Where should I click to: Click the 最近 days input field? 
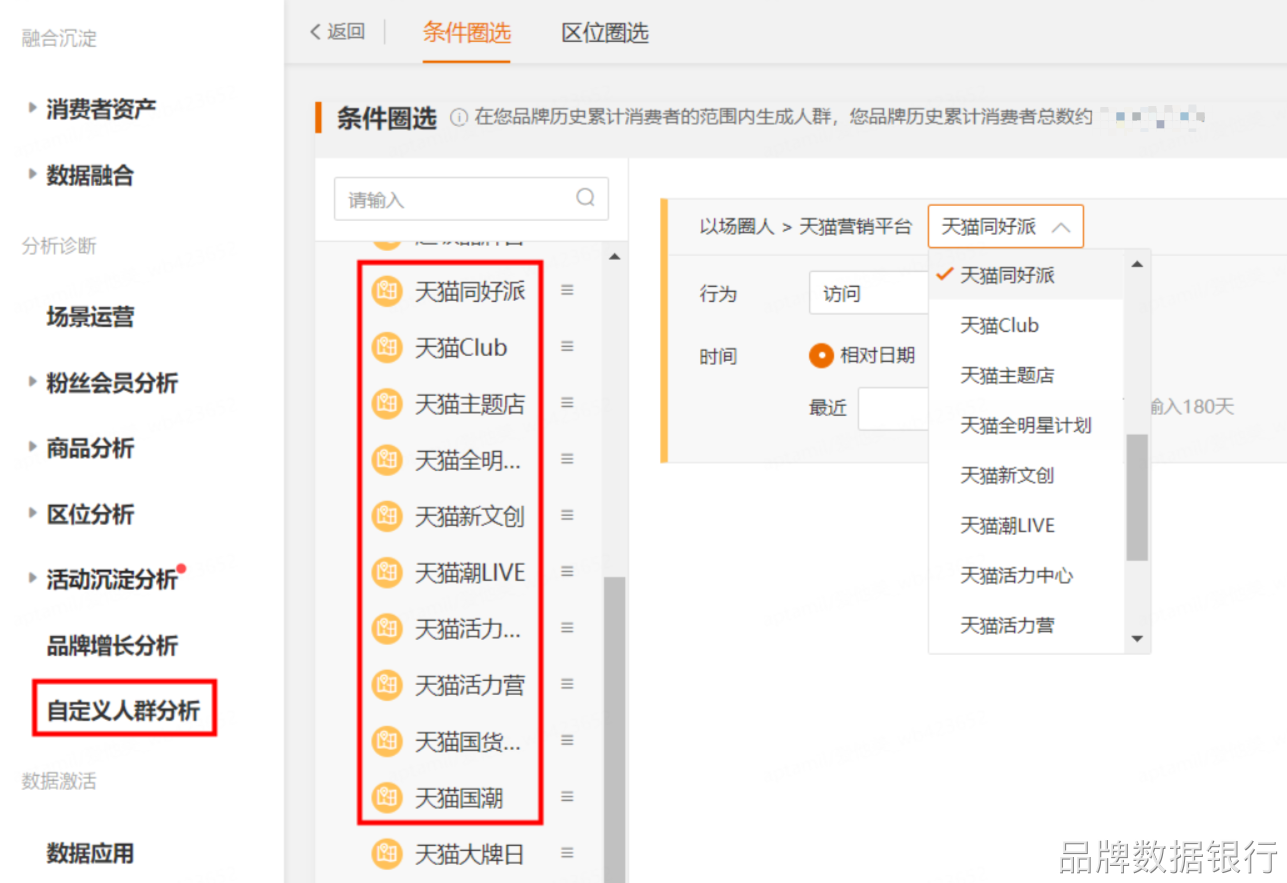[x=894, y=408]
